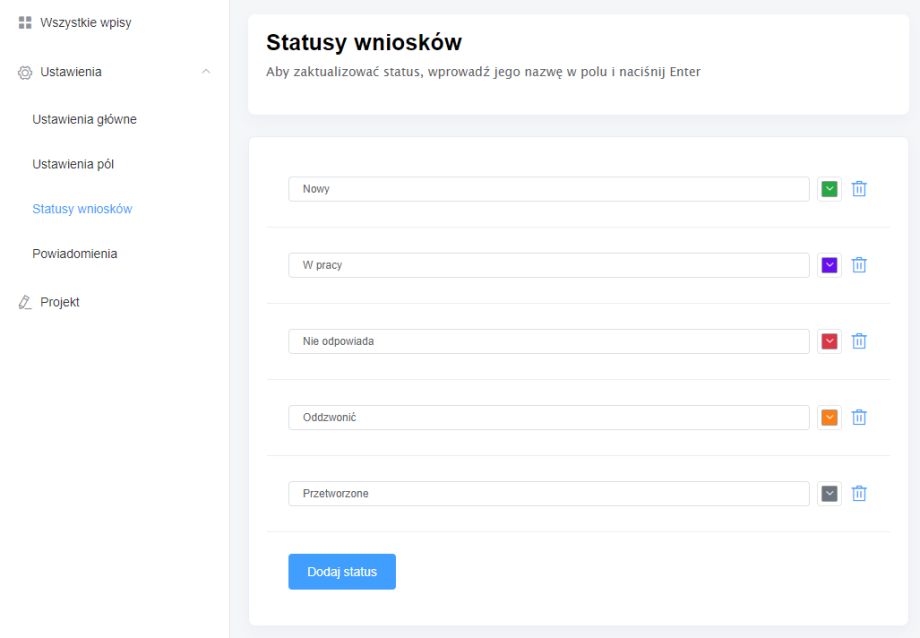Screen dimensions: 920x638
Task: Open orange color dropdown for "Oddzwonić"
Action: (829, 417)
